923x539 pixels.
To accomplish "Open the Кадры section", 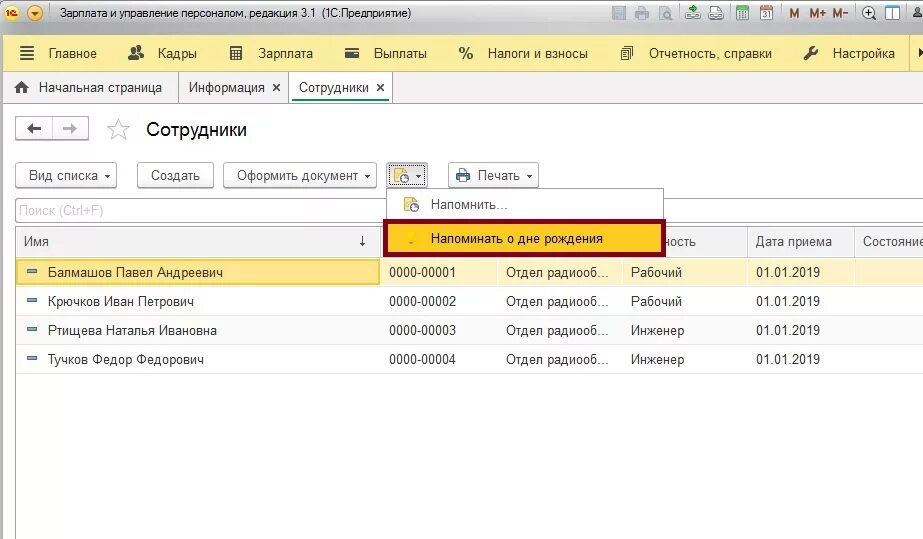I will pyautogui.click(x=162, y=54).
